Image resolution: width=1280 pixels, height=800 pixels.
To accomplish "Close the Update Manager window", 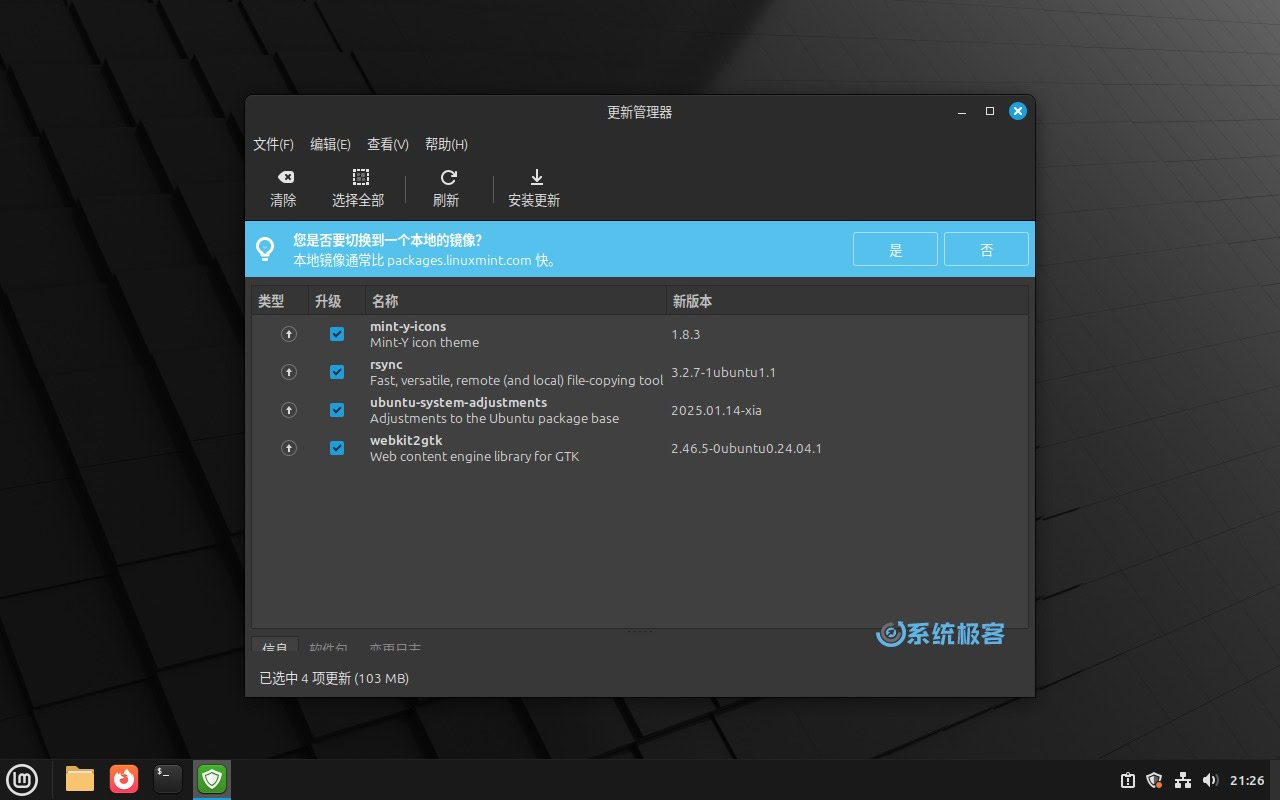I will coord(1018,111).
